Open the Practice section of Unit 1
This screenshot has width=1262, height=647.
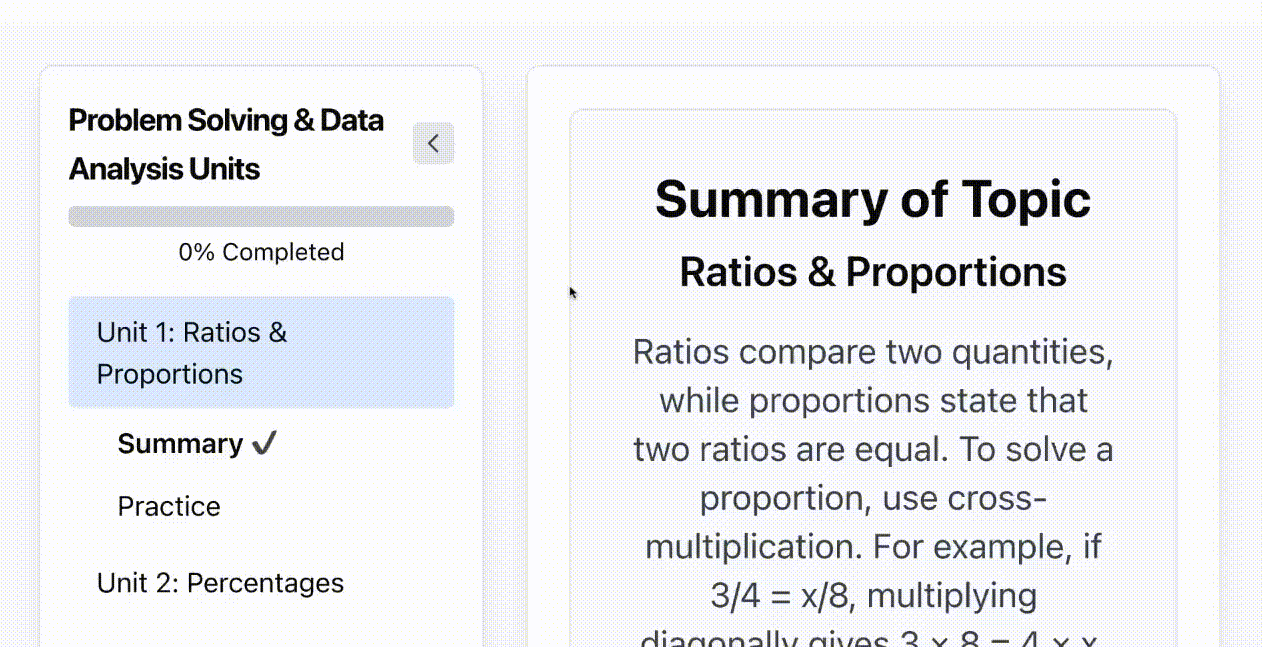click(x=169, y=506)
